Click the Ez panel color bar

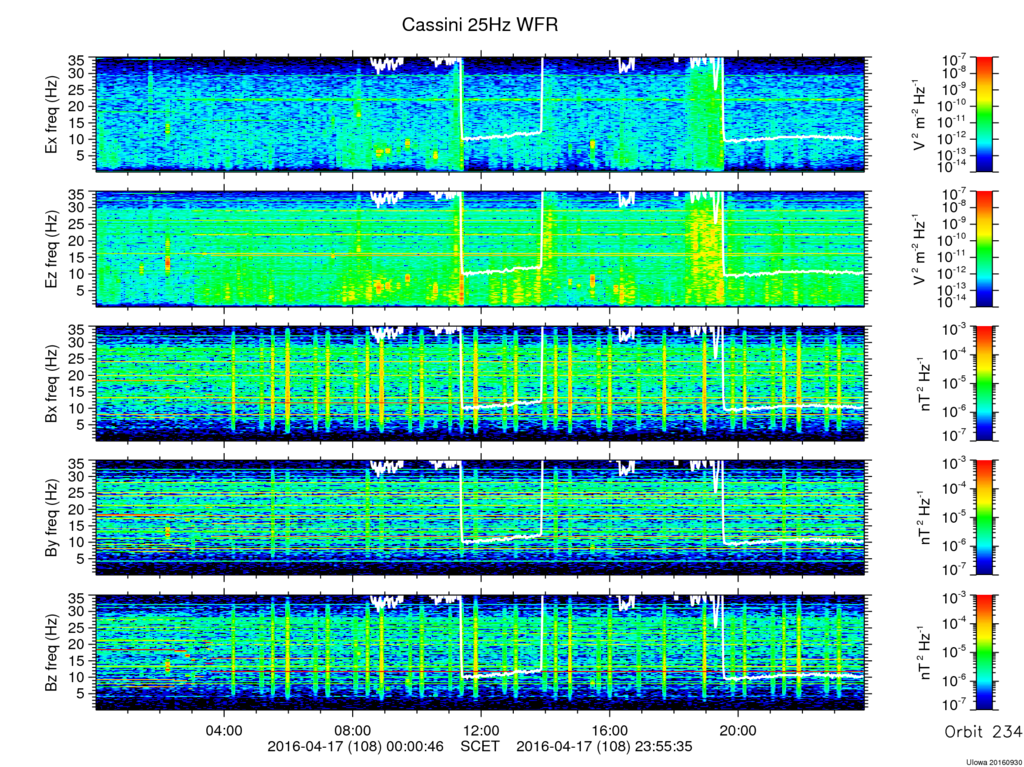[x=984, y=249]
